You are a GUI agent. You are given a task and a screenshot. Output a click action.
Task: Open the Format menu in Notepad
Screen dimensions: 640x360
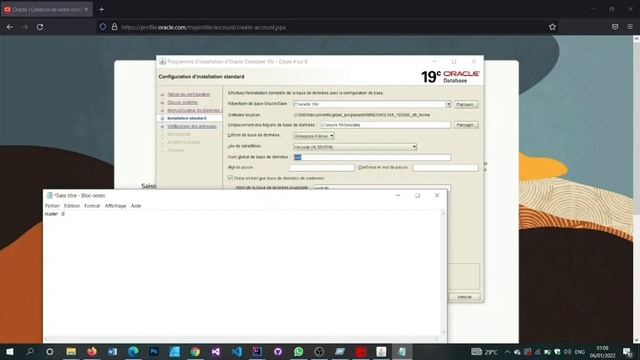point(92,206)
